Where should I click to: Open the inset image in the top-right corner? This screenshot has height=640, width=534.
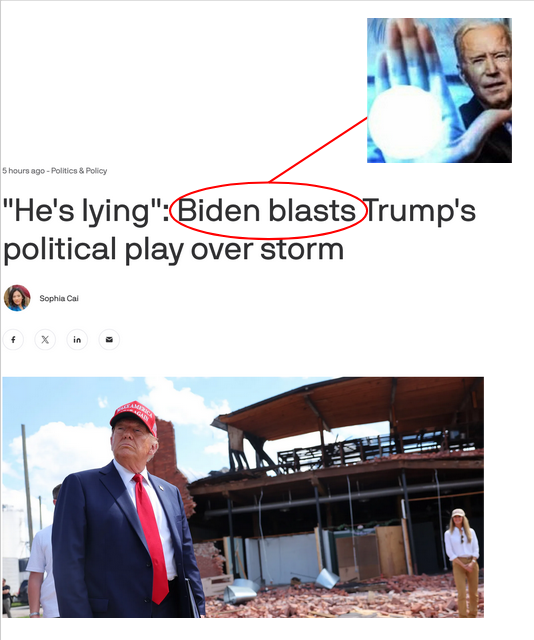[439, 90]
